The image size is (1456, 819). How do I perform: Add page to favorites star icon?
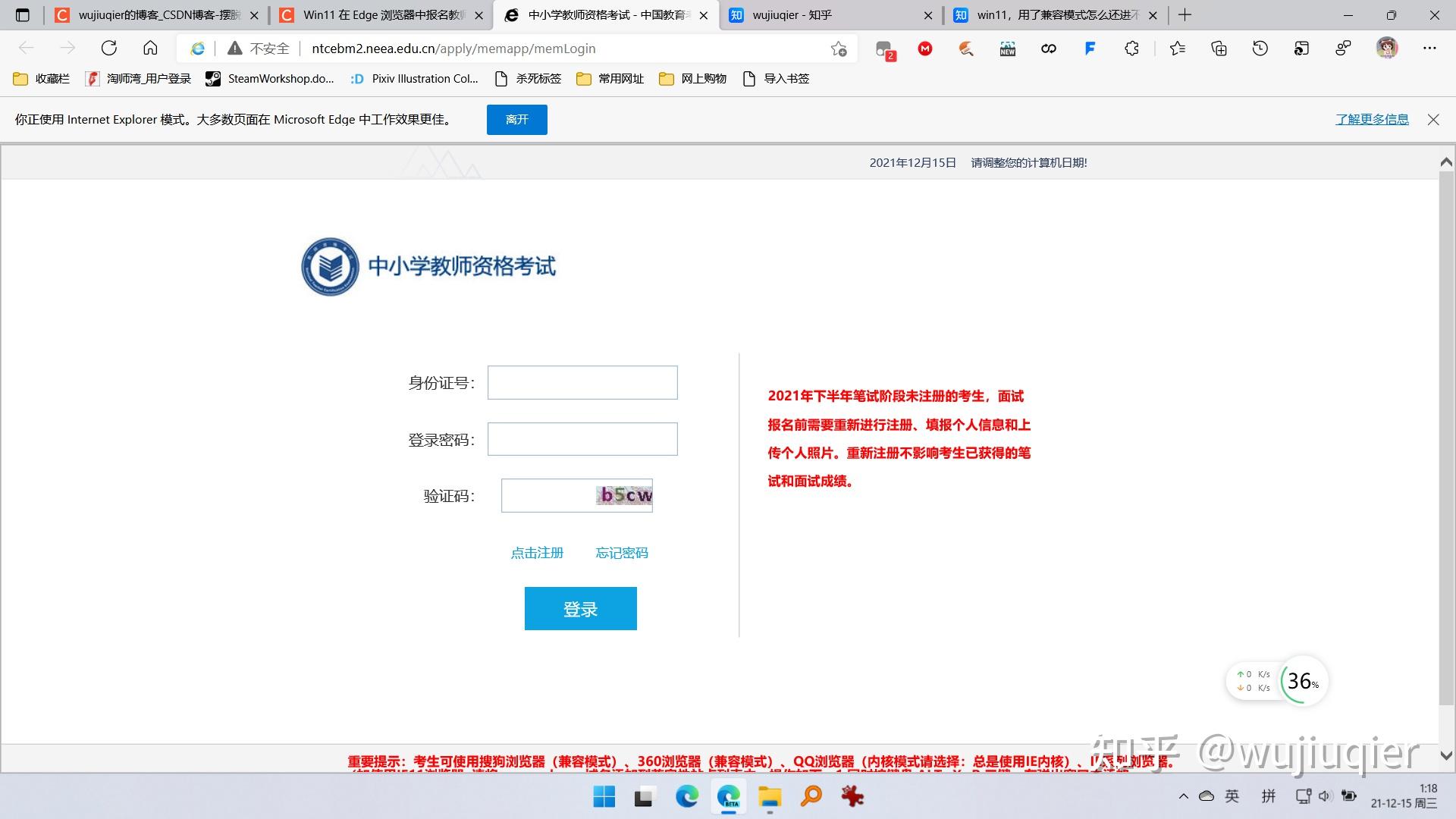pyautogui.click(x=838, y=49)
